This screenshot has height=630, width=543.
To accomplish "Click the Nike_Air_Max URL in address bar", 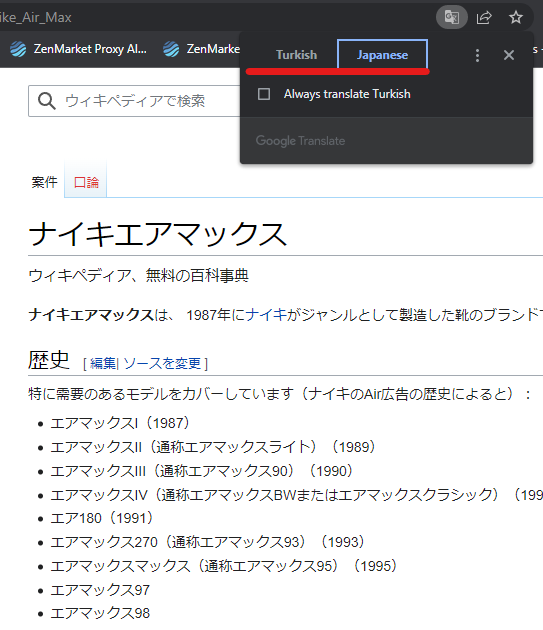I will pyautogui.click(x=36, y=17).
